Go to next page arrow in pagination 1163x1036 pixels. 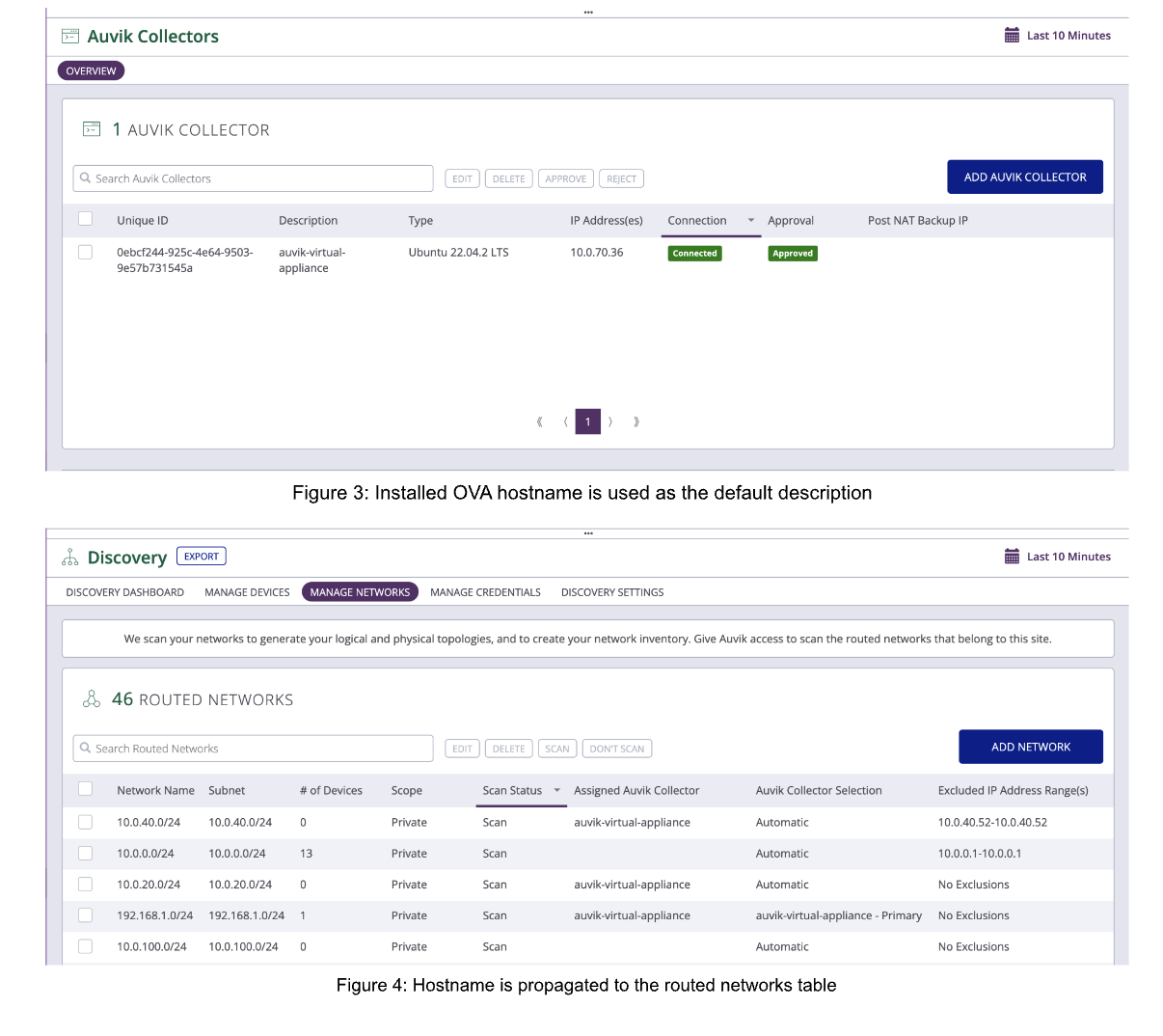(610, 422)
